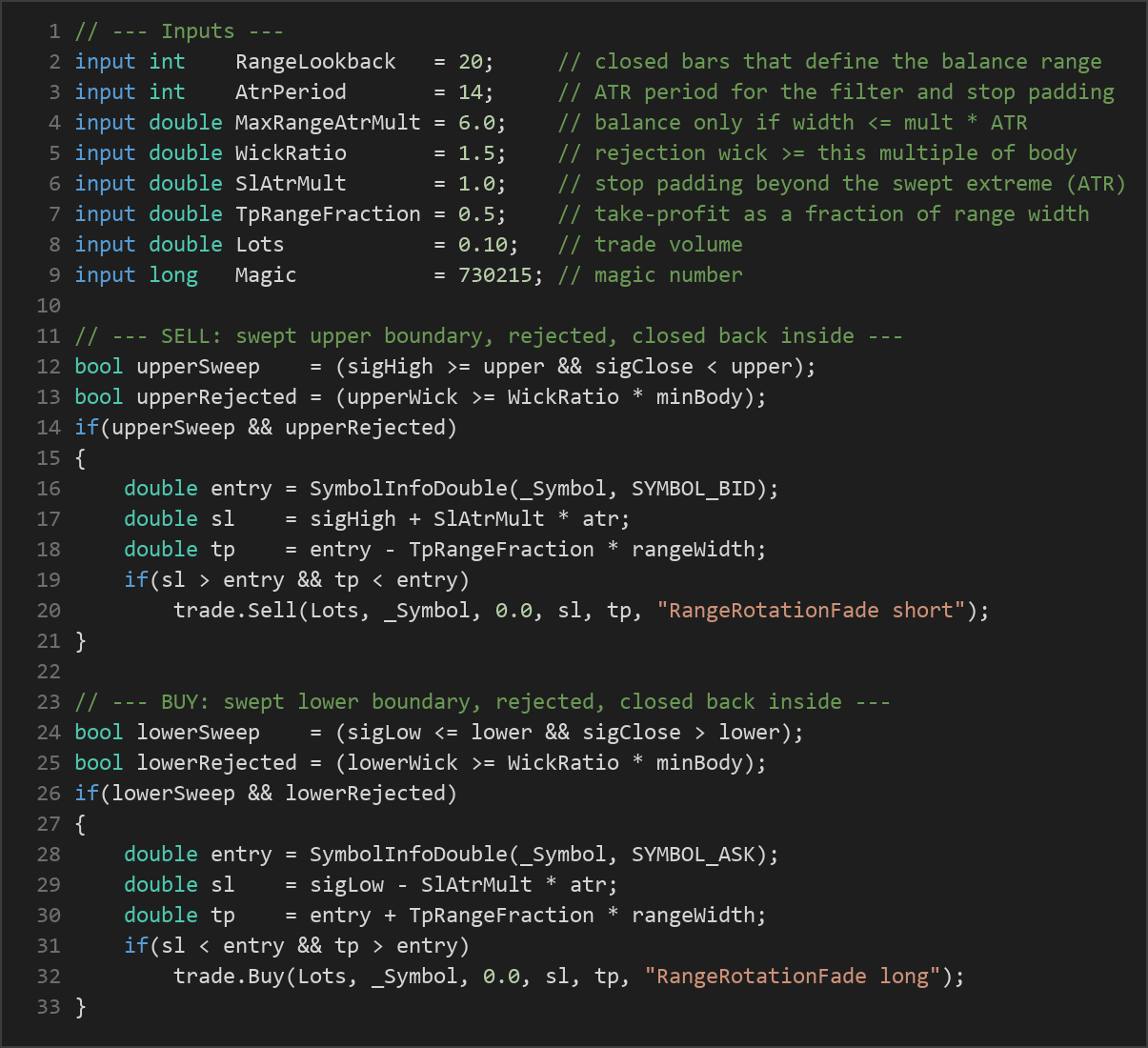1148x1048 pixels.
Task: Click the SELL section comment on line 11
Action: pyautogui.click(x=489, y=336)
